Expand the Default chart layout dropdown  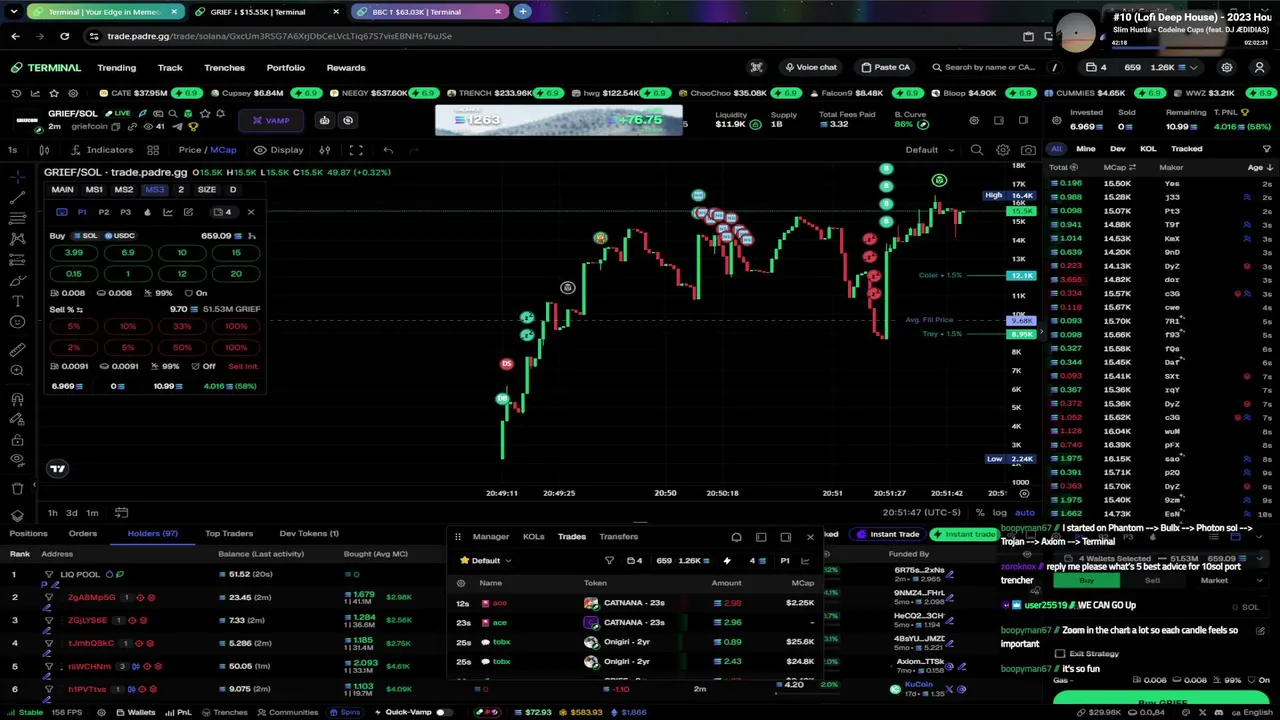[928, 150]
